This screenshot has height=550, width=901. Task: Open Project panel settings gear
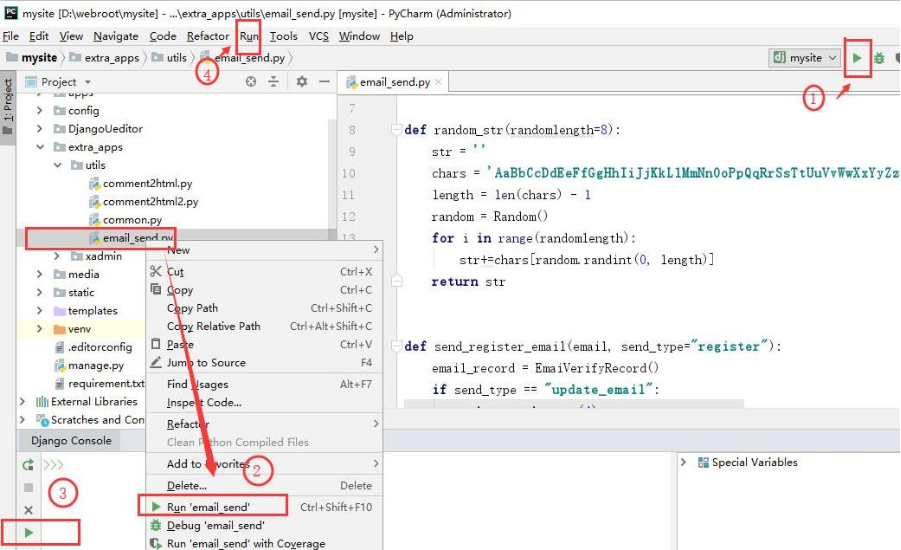coord(301,82)
